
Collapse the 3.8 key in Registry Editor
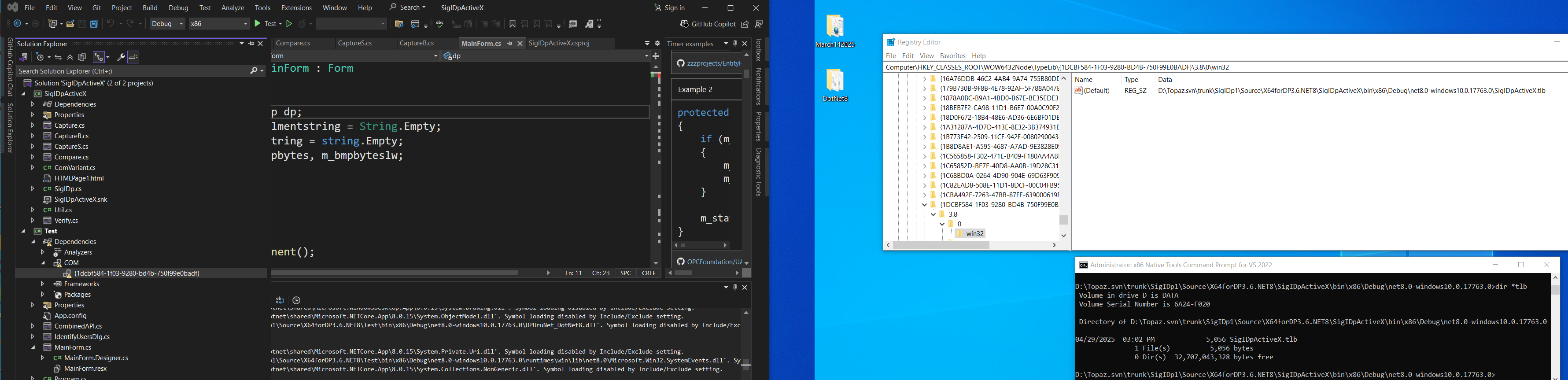(x=933, y=214)
